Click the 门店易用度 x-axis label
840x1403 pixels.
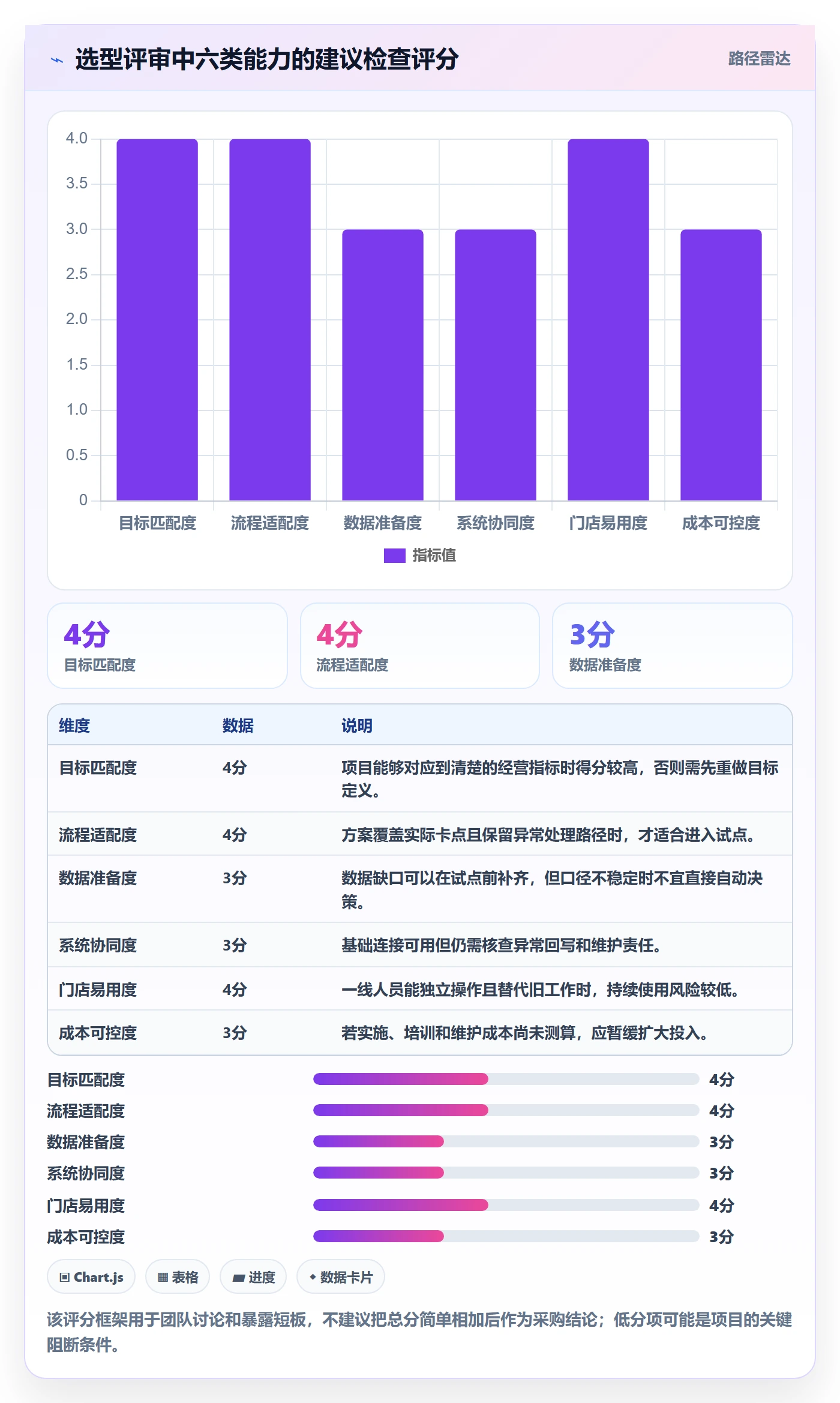tap(608, 523)
